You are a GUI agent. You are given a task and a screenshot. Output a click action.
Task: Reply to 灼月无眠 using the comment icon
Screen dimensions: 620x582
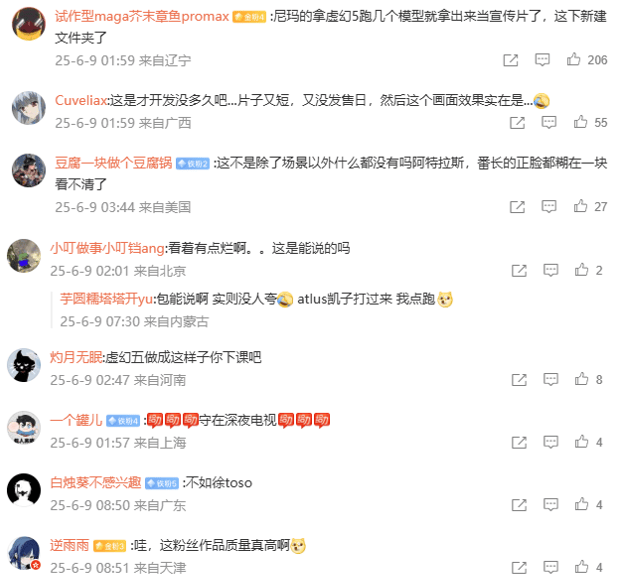pos(550,379)
